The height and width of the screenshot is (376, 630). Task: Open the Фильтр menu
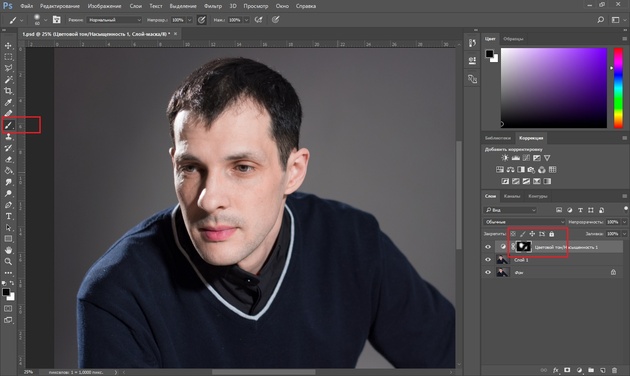click(x=213, y=6)
